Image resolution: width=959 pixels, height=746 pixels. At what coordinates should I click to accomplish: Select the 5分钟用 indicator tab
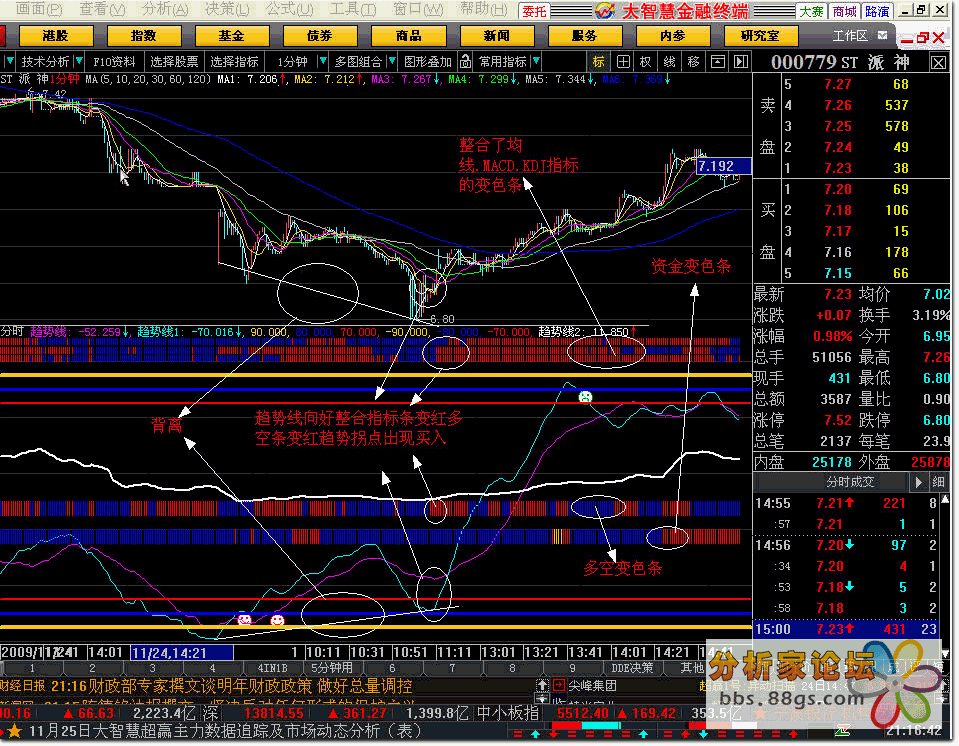tap(331, 668)
